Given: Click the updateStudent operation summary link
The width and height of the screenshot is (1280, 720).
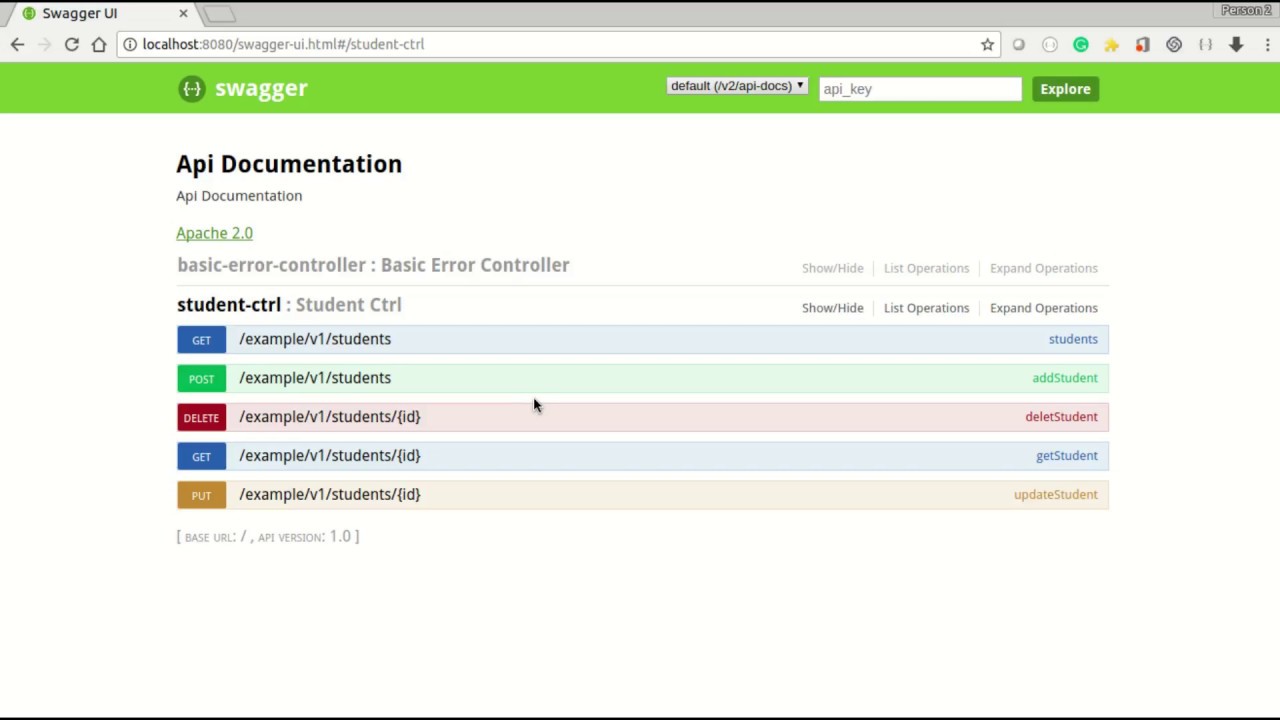Looking at the screenshot, I should click(x=1056, y=495).
